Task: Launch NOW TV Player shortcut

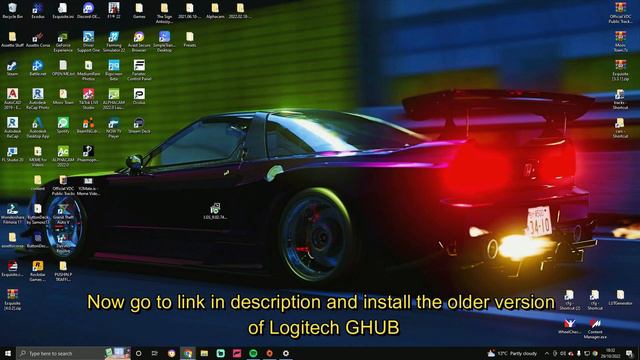Action: click(x=113, y=128)
